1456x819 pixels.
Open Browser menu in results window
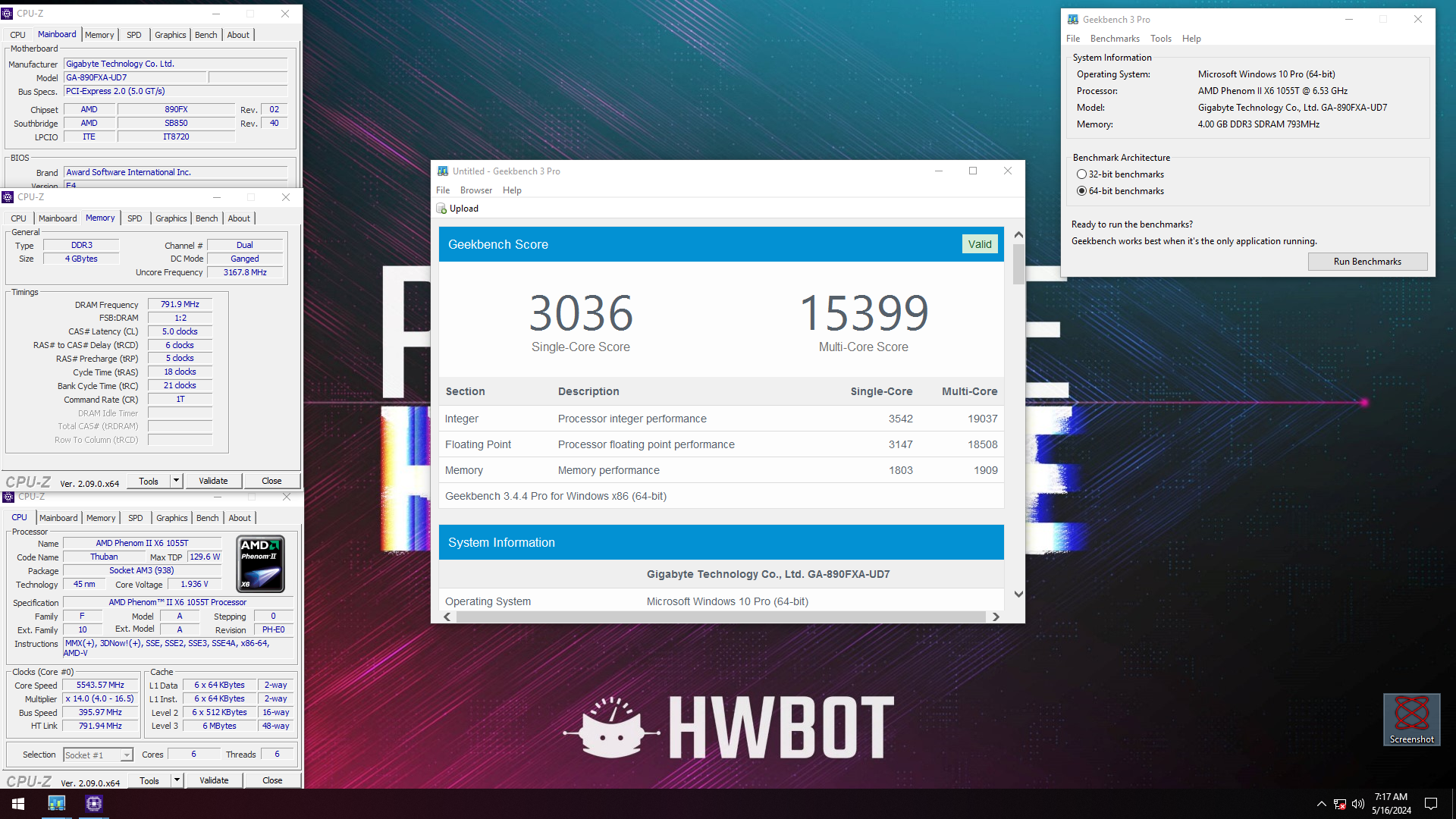[476, 190]
